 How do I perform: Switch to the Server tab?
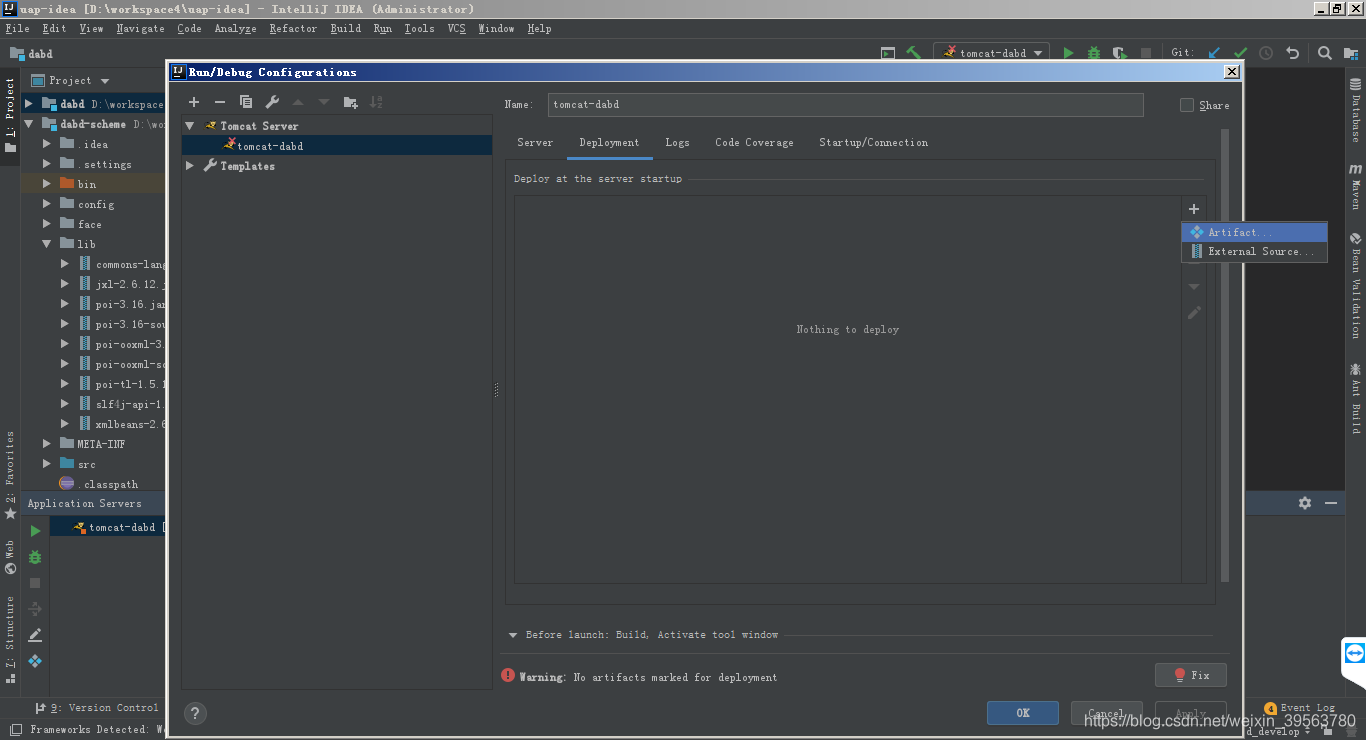(x=535, y=143)
